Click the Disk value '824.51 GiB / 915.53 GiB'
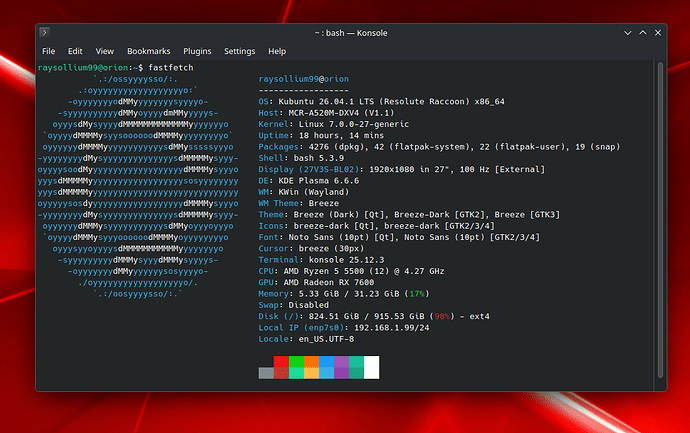Screen dimensions: 690x433 [367, 316]
